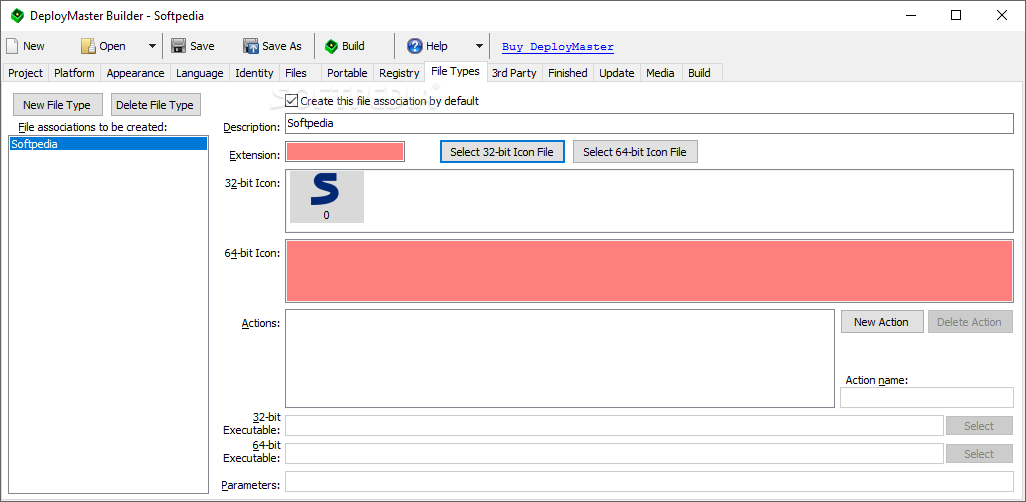Click Select 64-bit Icon File button

[635, 152]
